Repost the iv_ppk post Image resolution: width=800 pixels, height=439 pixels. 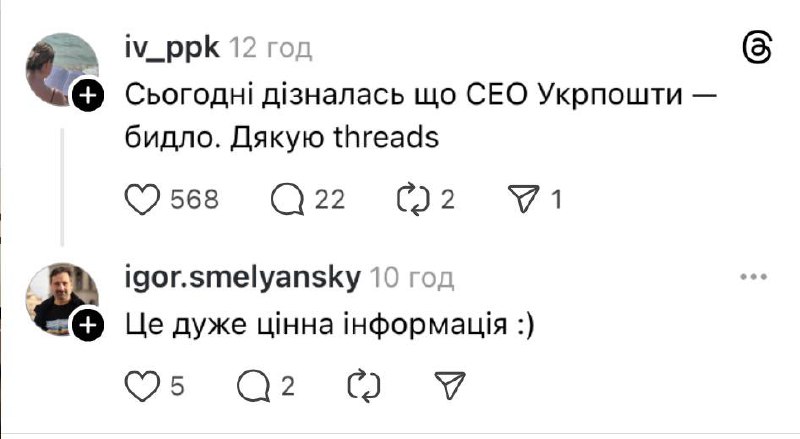(x=412, y=199)
